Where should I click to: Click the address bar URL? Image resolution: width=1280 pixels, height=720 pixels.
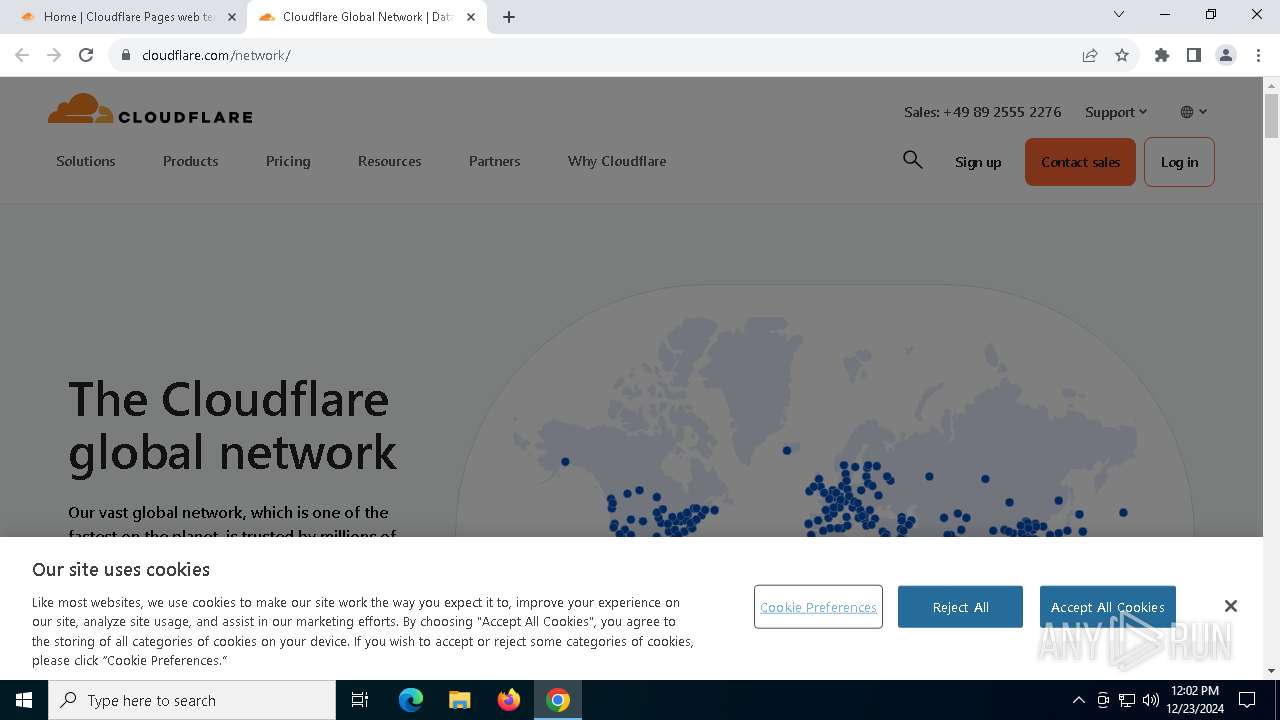(x=216, y=55)
